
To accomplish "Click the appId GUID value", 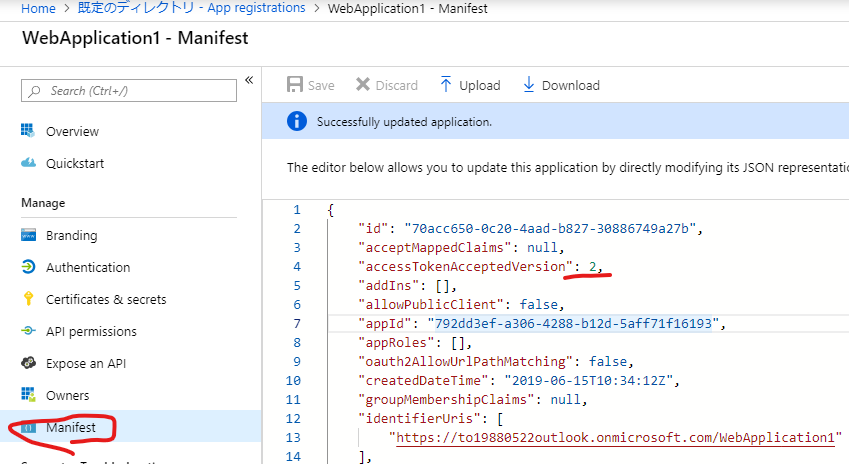I will (x=573, y=323).
